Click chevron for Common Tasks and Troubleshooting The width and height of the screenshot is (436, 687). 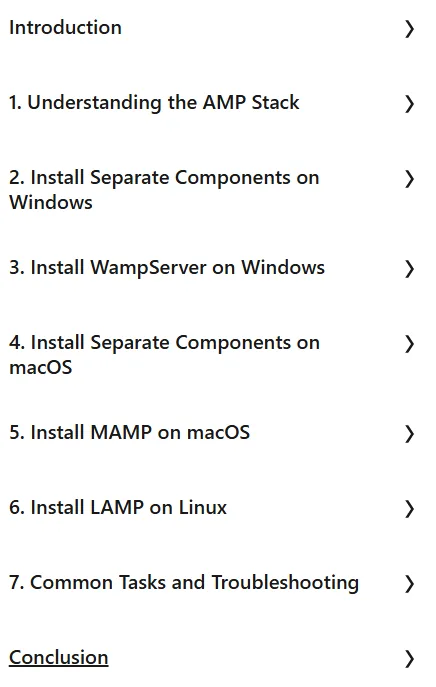point(409,584)
